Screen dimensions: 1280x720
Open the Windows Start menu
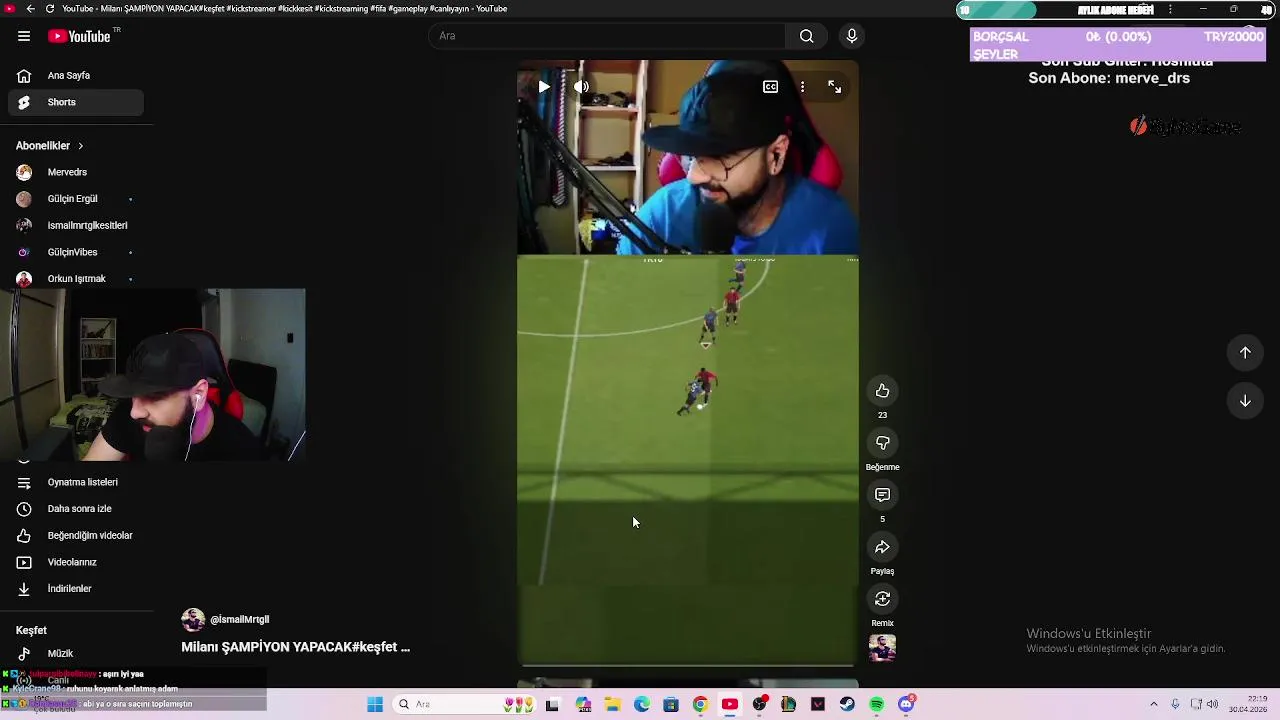375,704
